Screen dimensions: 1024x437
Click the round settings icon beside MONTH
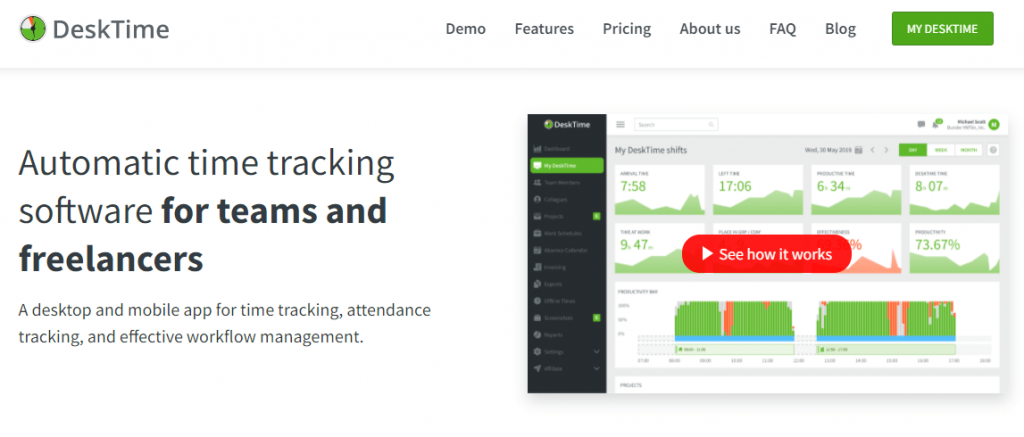coord(993,150)
